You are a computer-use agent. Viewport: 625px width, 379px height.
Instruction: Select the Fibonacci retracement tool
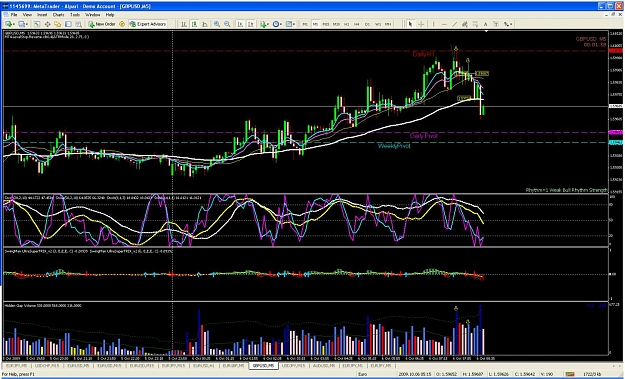475,24
